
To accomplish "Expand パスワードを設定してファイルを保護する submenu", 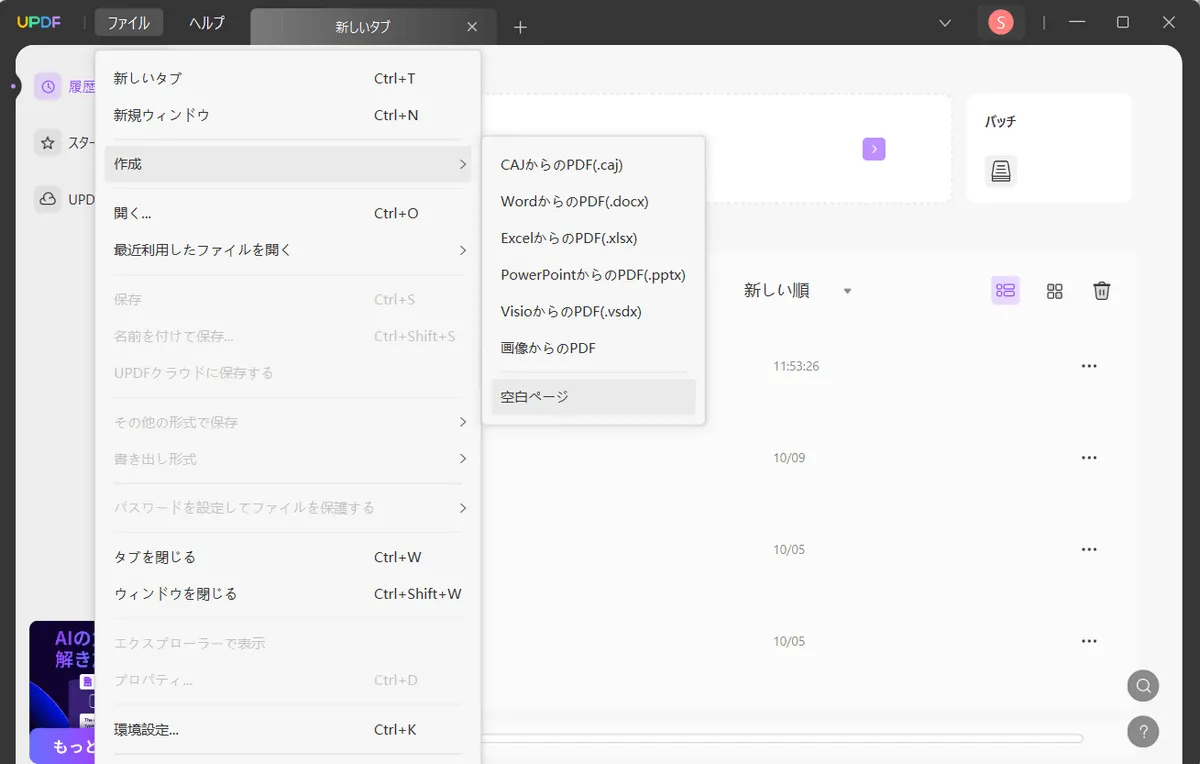I will tap(288, 509).
